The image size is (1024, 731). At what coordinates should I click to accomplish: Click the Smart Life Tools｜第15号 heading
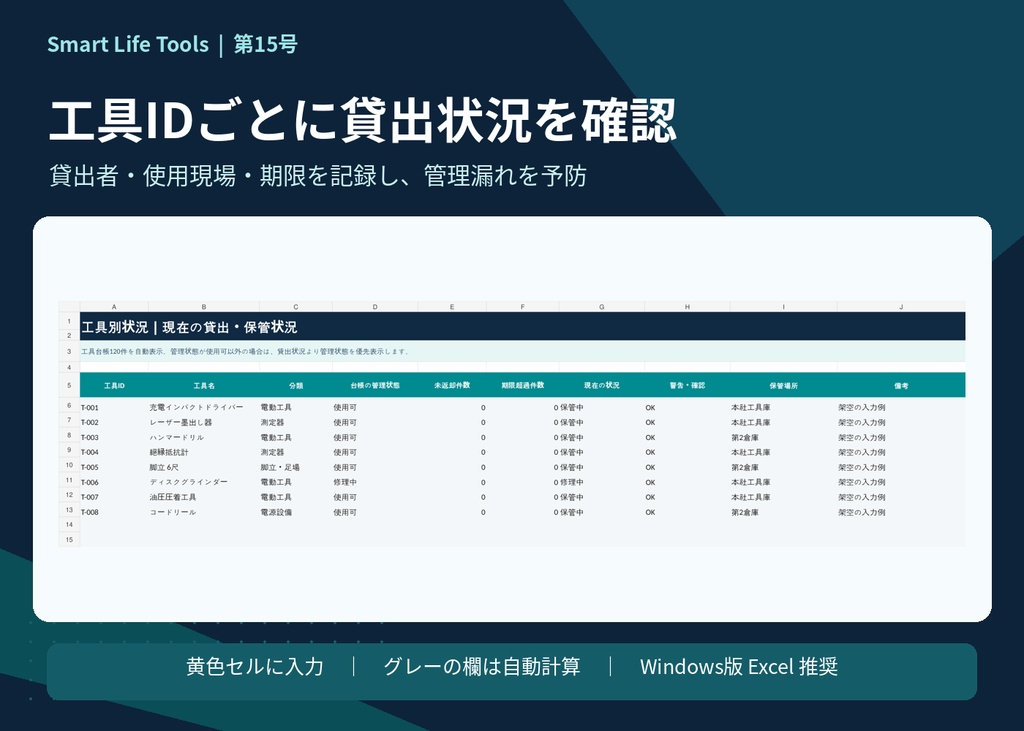tap(172, 44)
